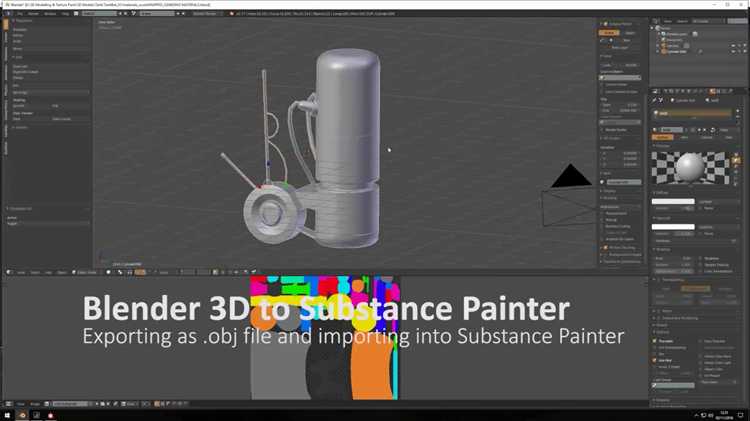Toggle the specular Ramp checkbox

pos(702,233)
